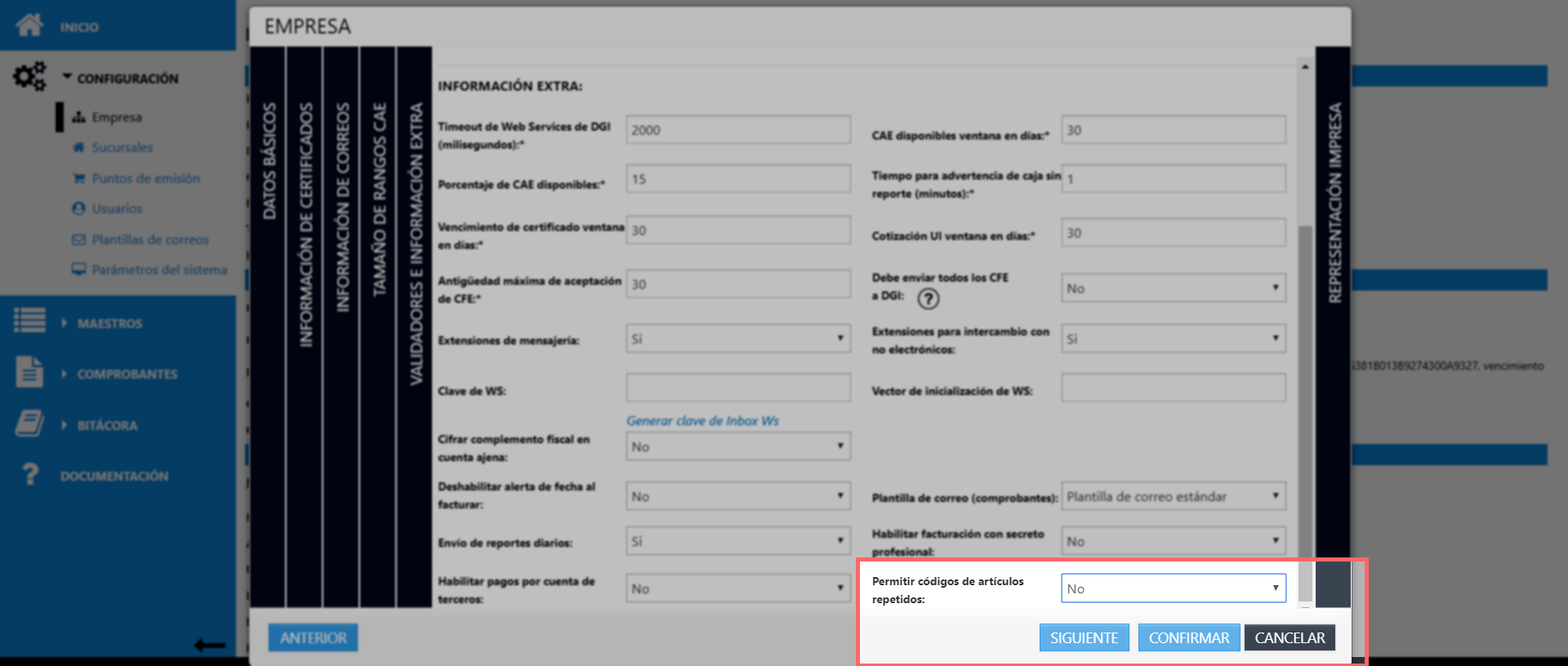
Task: Open 'Extensiones de mensajería' dropdown
Action: pyautogui.click(x=737, y=339)
